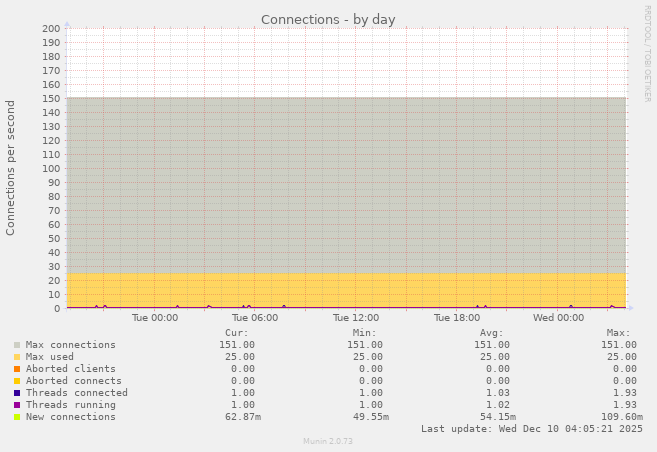Click the 'Avg:' column header
This screenshot has height=452, width=657.
coord(491,333)
